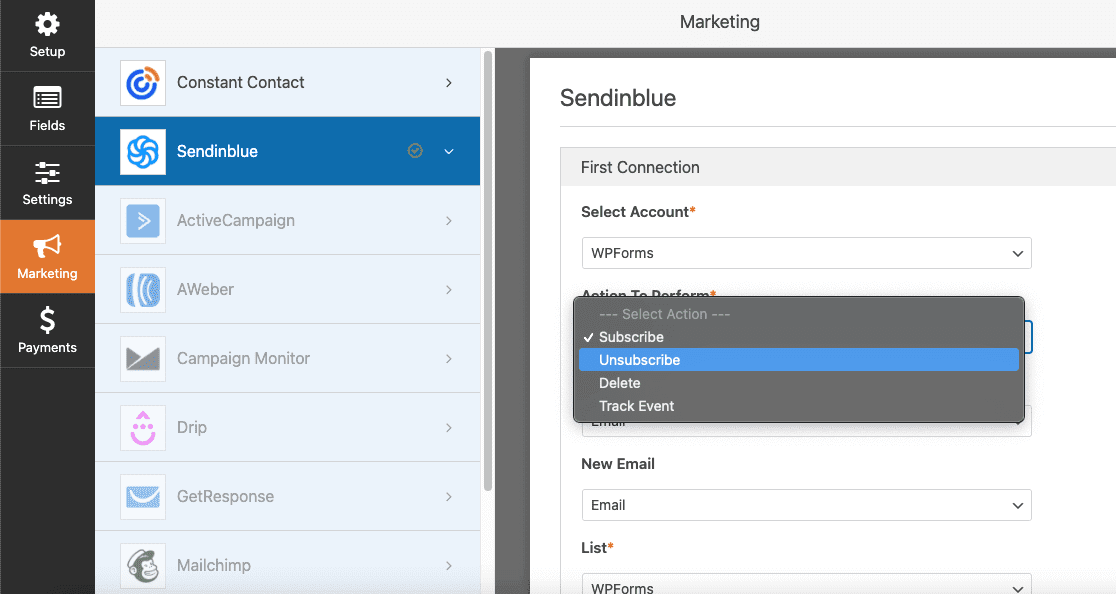
Task: Click the GetResponse logo icon
Action: click(142, 497)
